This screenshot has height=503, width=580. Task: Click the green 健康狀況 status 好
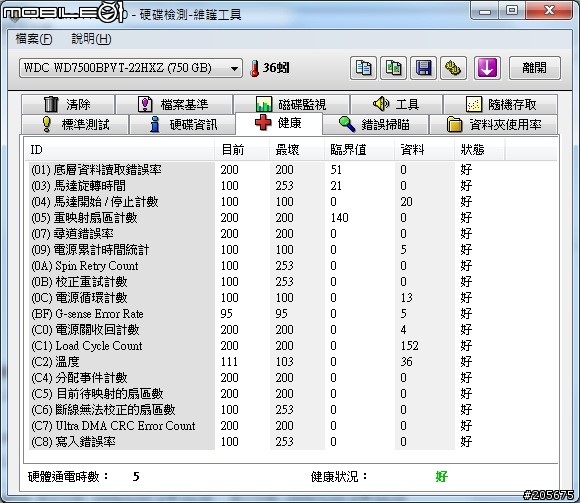pos(442,476)
